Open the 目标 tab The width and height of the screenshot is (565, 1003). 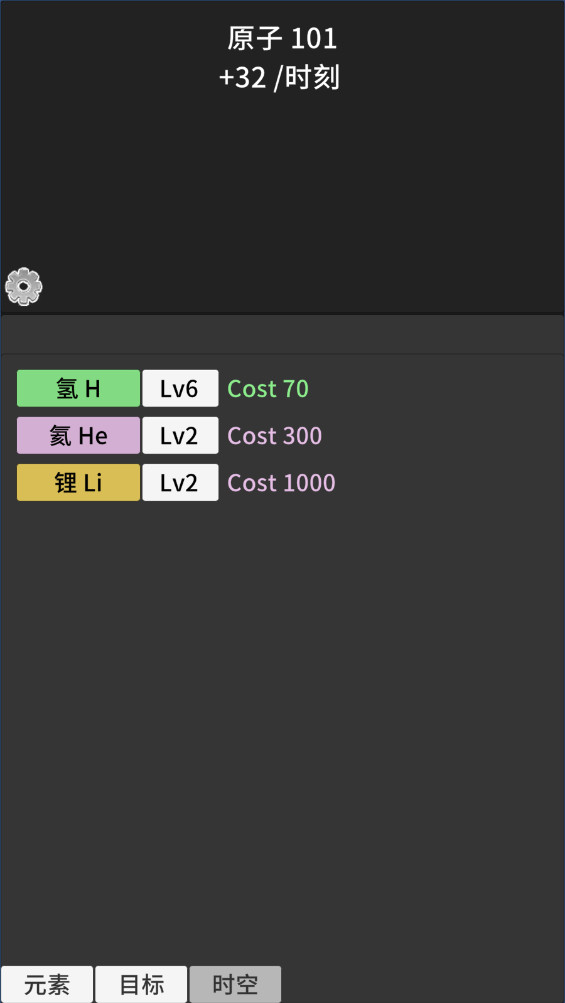point(141,984)
